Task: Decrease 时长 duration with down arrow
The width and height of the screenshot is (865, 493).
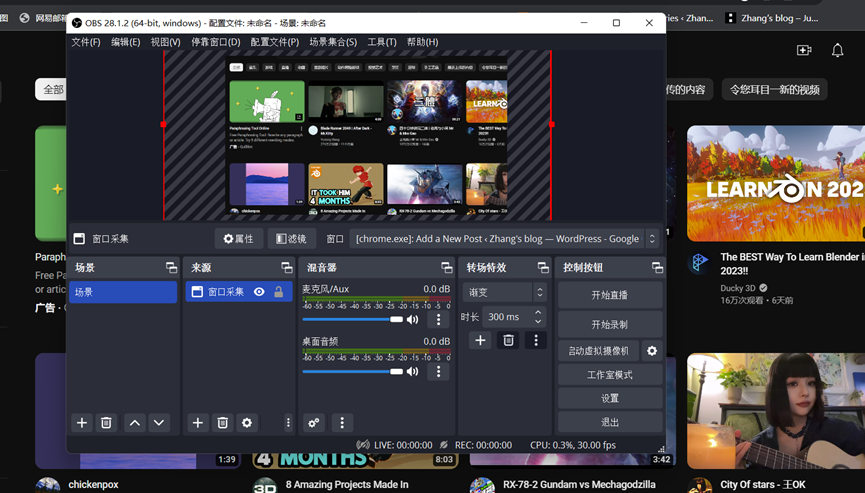Action: click(x=538, y=321)
